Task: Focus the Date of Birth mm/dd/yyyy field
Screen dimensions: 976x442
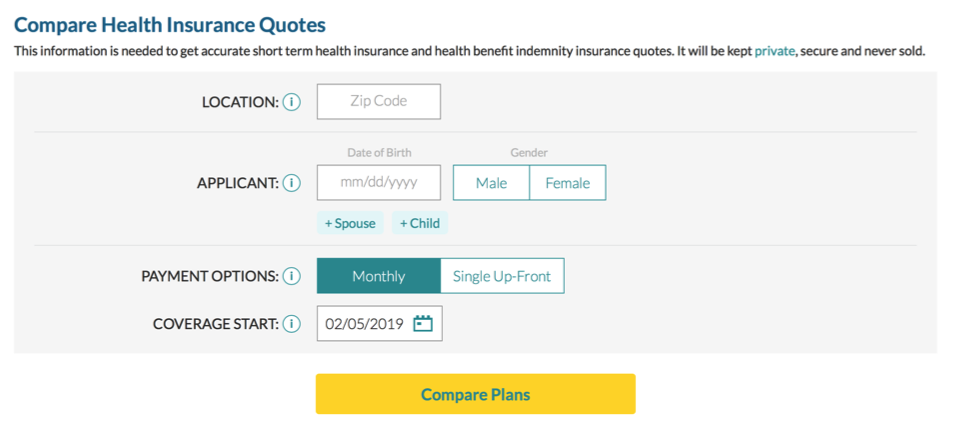Action: coord(378,182)
